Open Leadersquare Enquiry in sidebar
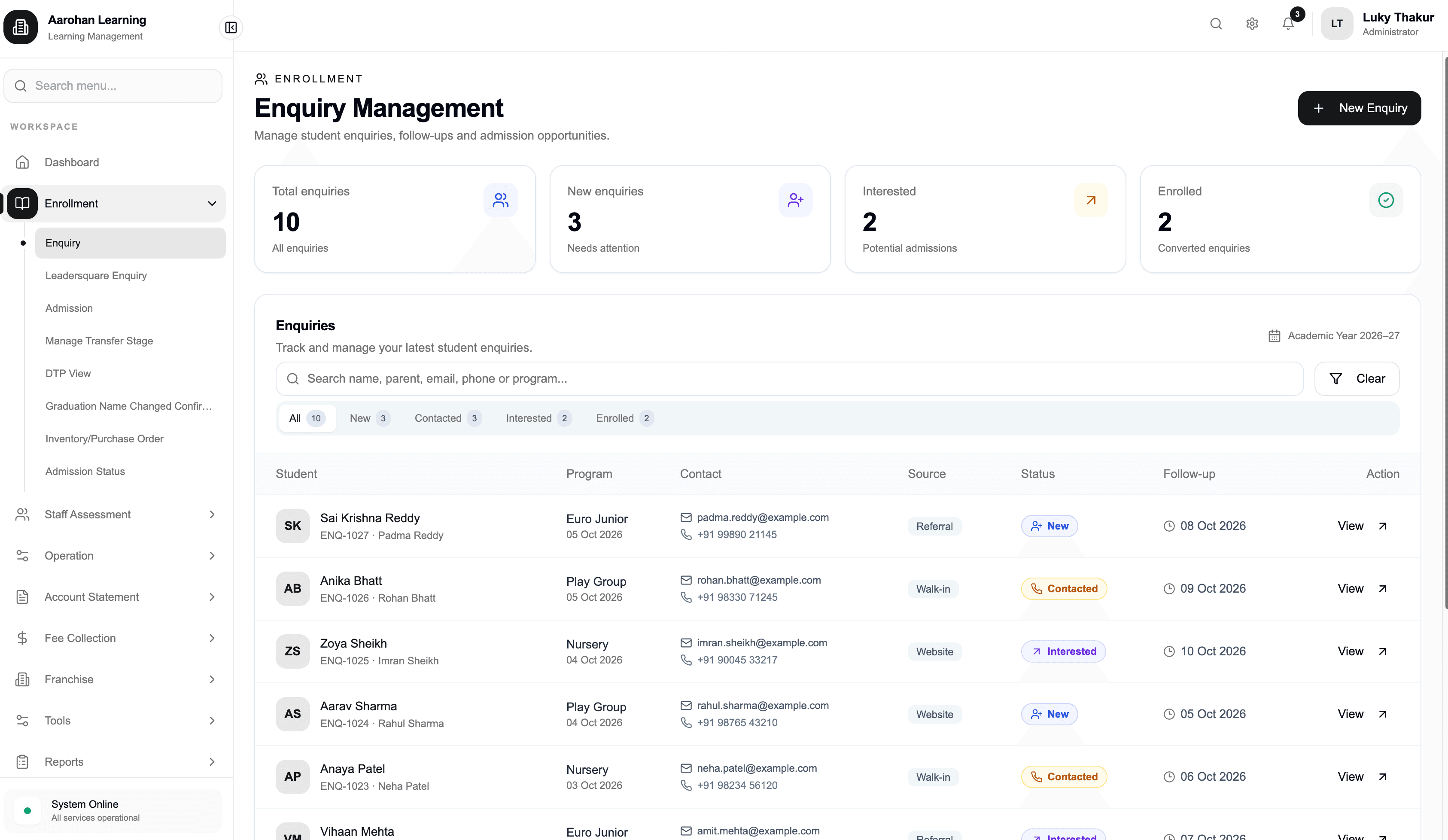Image resolution: width=1448 pixels, height=840 pixels. 131,276
